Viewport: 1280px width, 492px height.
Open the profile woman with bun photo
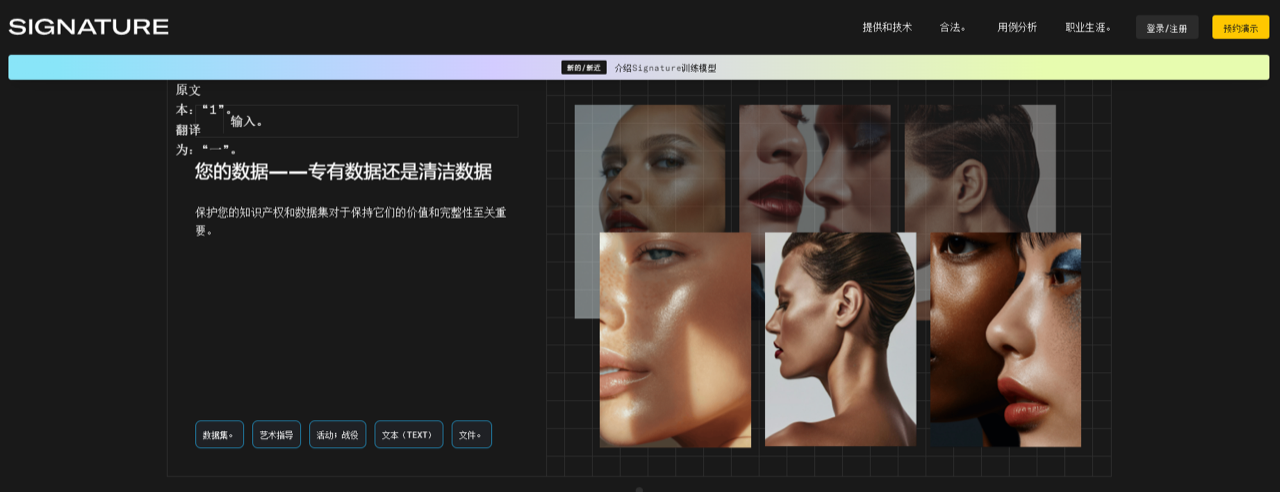tap(840, 339)
